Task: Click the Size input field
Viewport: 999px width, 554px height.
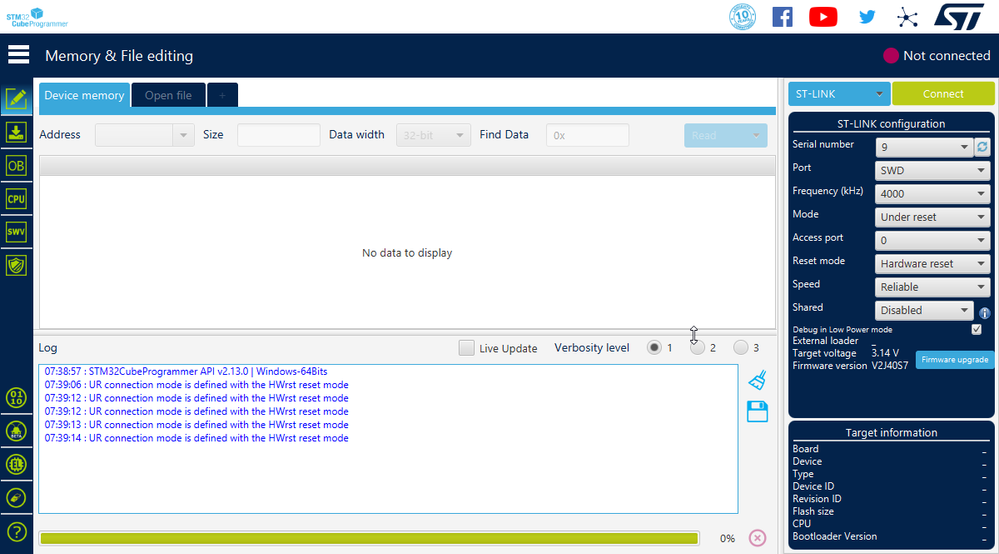Action: 278,135
